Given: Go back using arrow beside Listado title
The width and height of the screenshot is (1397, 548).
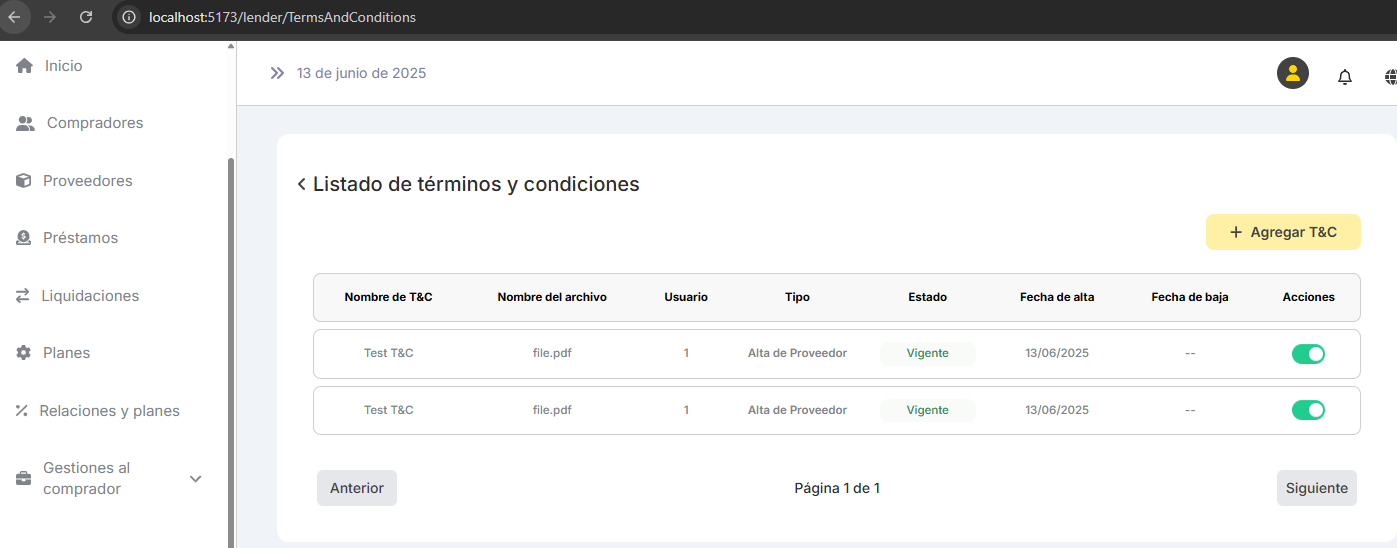Looking at the screenshot, I should (301, 185).
